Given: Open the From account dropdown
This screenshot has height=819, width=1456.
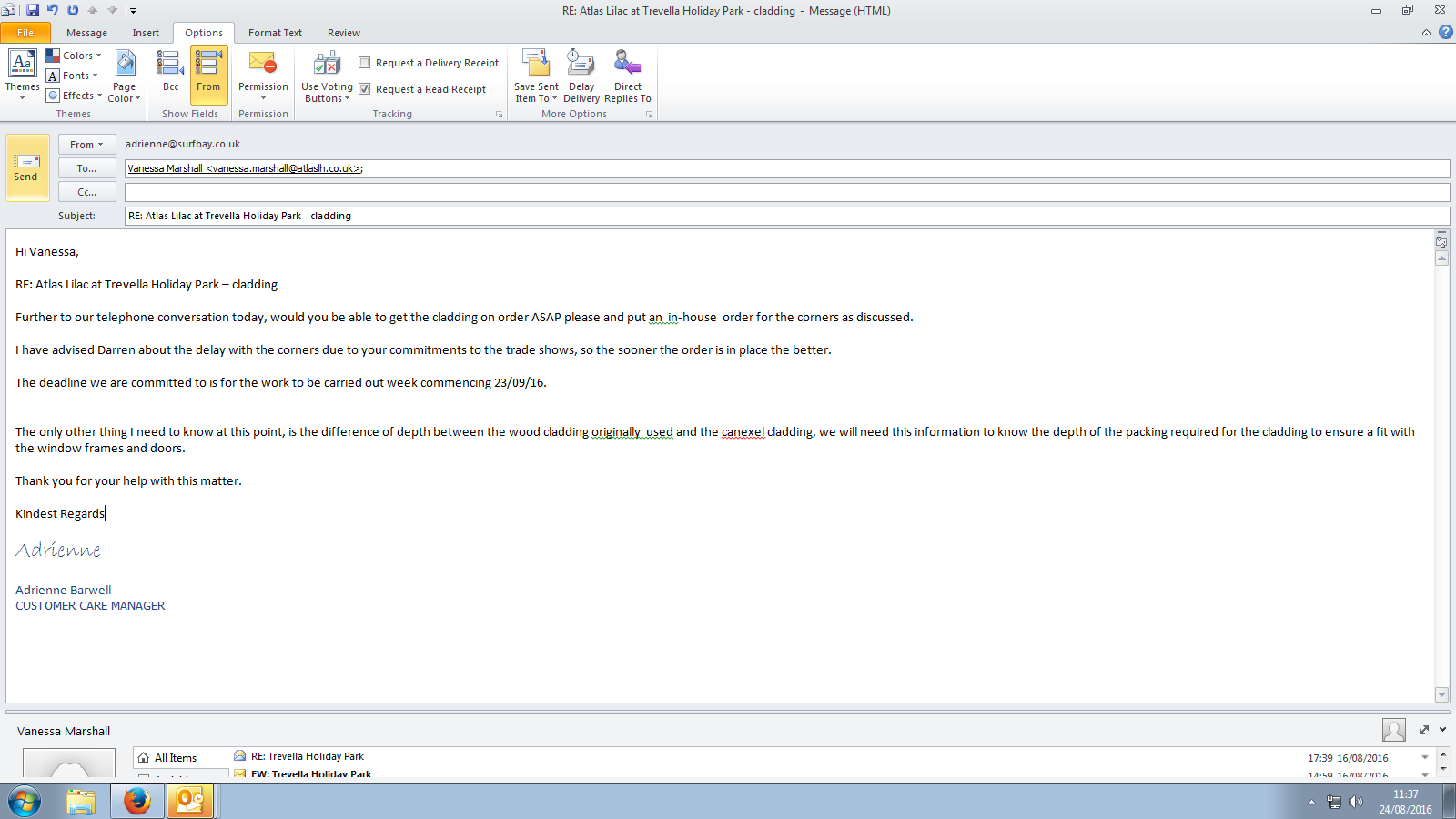Looking at the screenshot, I should 86,145.
